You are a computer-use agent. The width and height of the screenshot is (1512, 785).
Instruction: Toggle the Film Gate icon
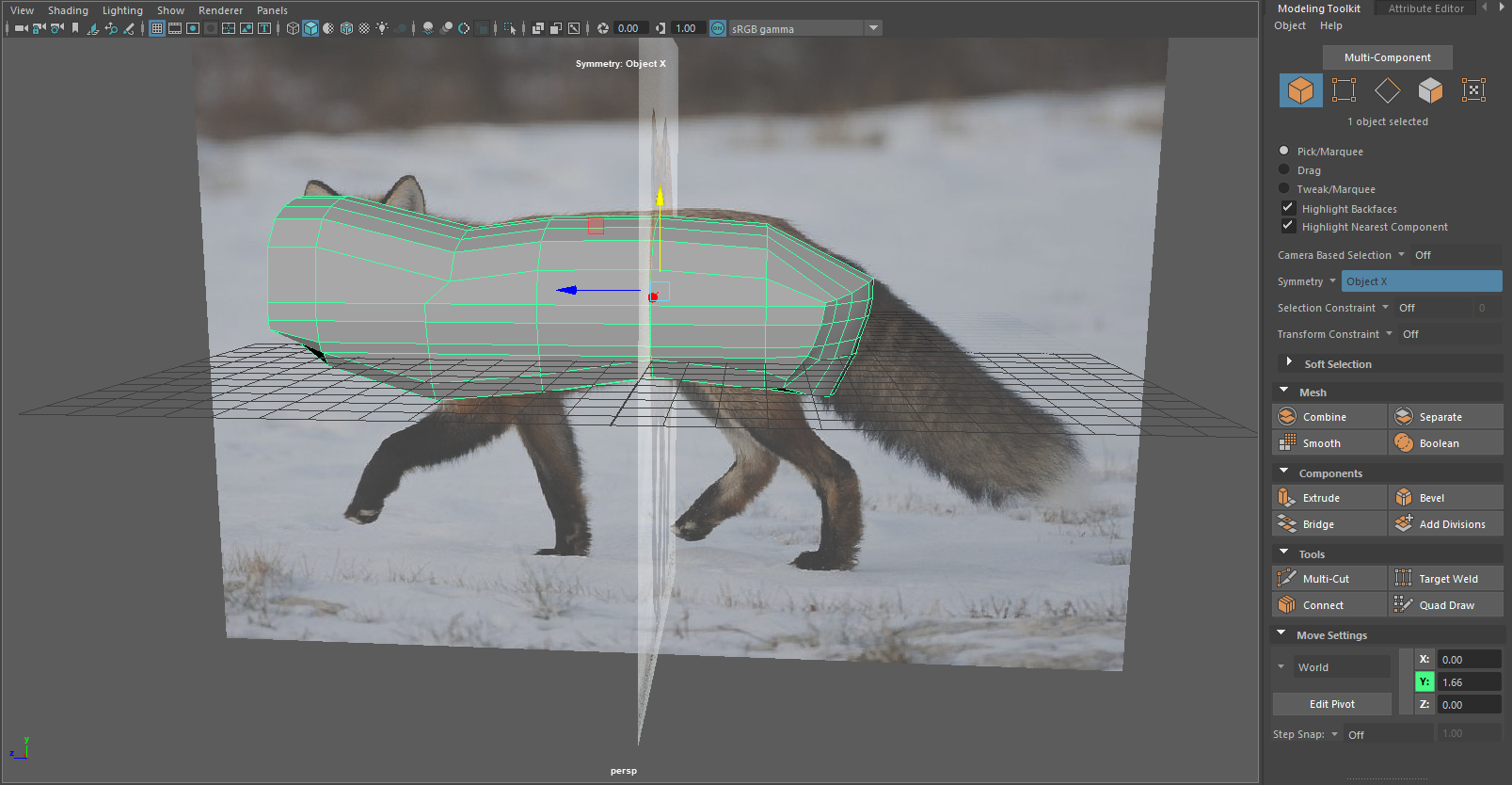tap(175, 28)
